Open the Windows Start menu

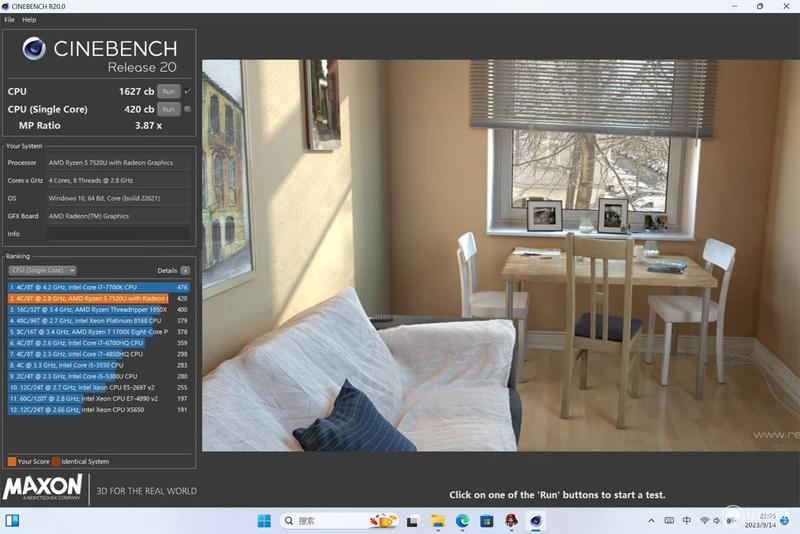click(x=264, y=521)
